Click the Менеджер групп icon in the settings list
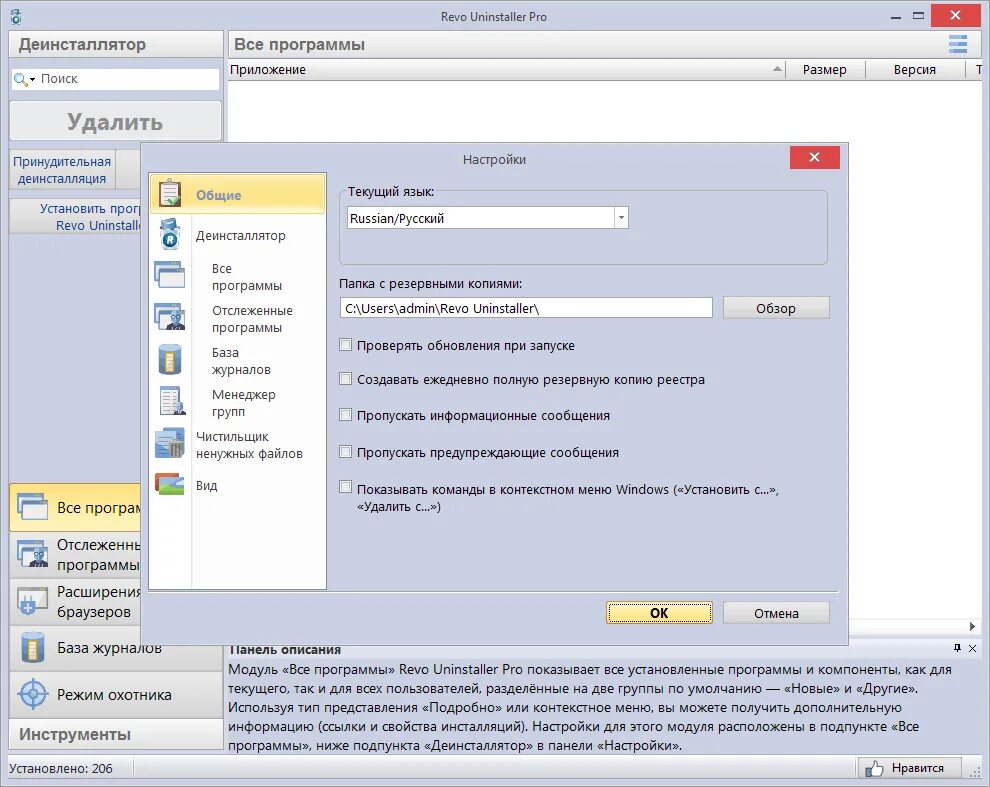The width and height of the screenshot is (990, 787). (172, 401)
